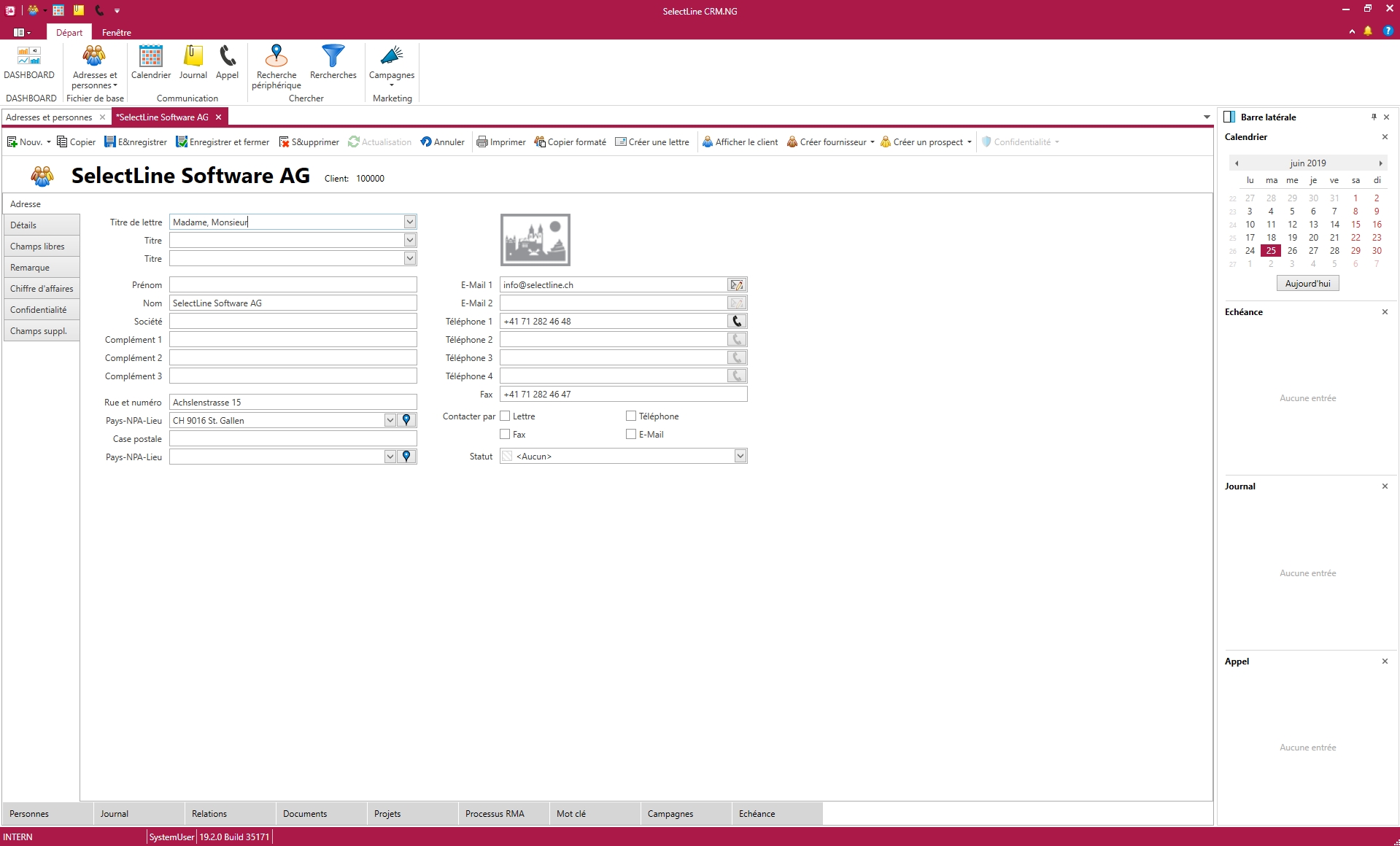This screenshot has width=1400, height=846.
Task: Enable Téléphone contact checkbox
Action: [x=631, y=416]
